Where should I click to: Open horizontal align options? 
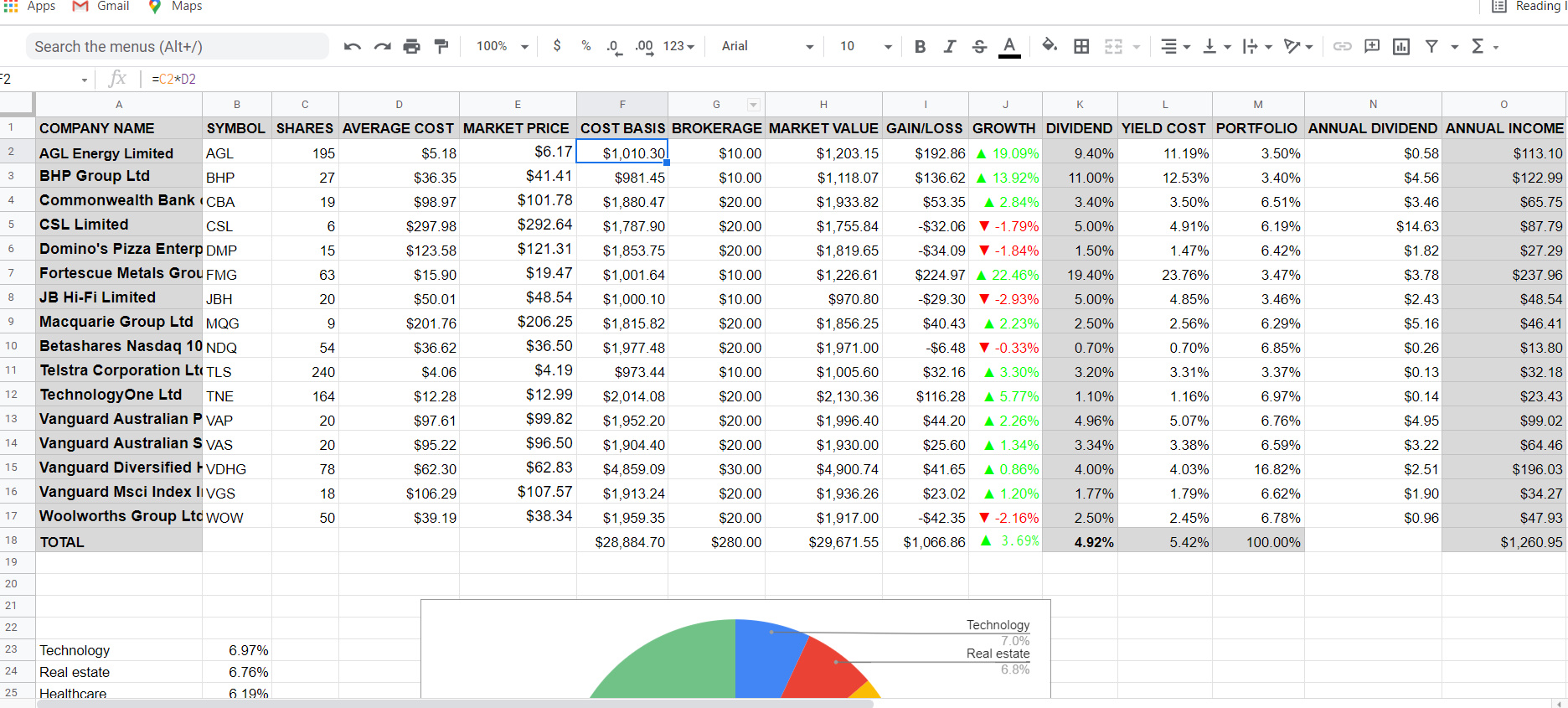(1175, 47)
